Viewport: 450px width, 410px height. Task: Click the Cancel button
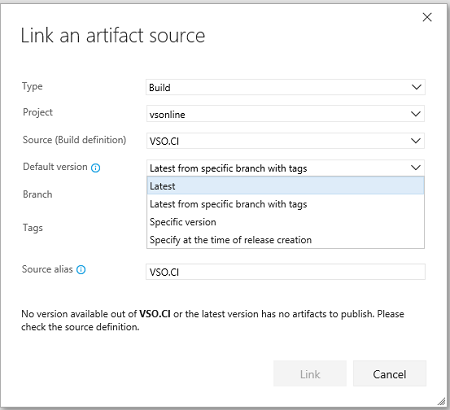click(390, 374)
